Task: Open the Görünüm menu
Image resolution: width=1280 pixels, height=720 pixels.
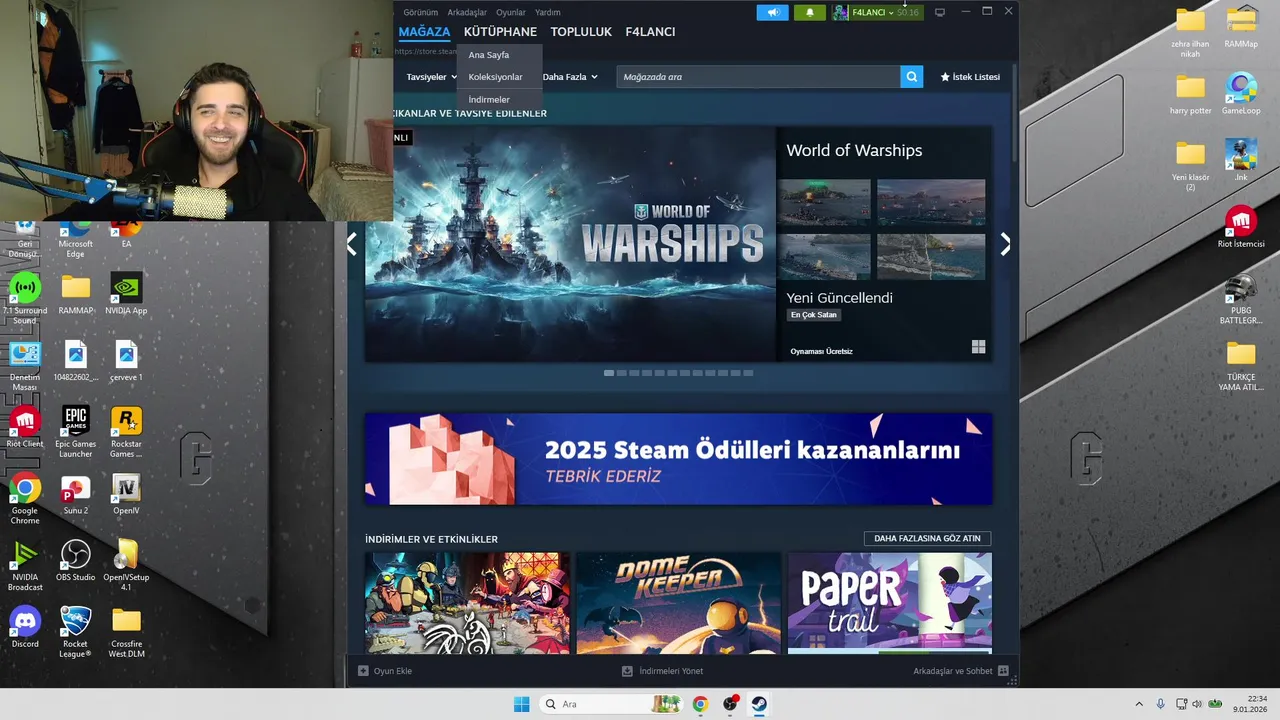Action: [x=421, y=12]
